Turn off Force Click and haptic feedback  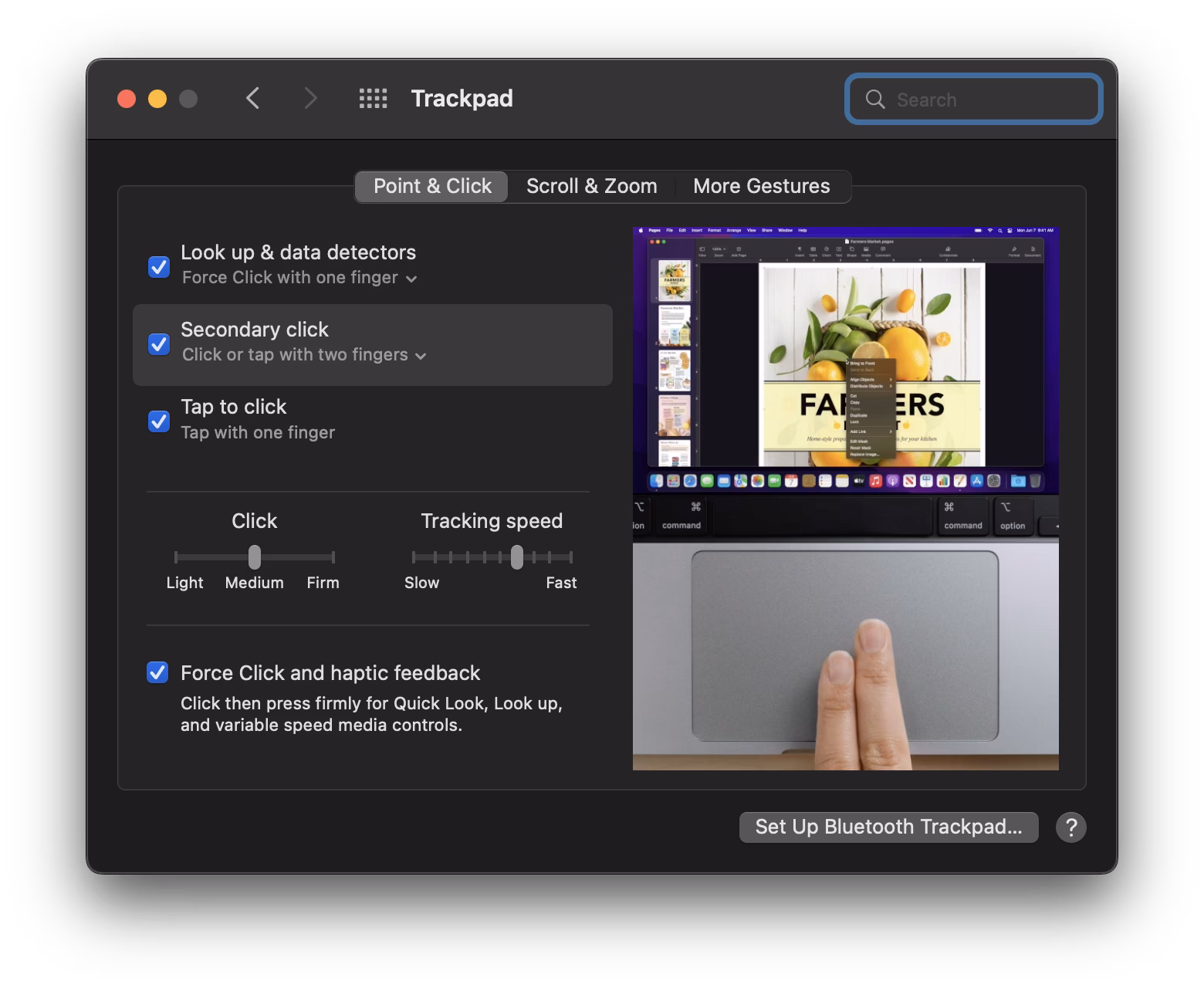click(x=157, y=672)
